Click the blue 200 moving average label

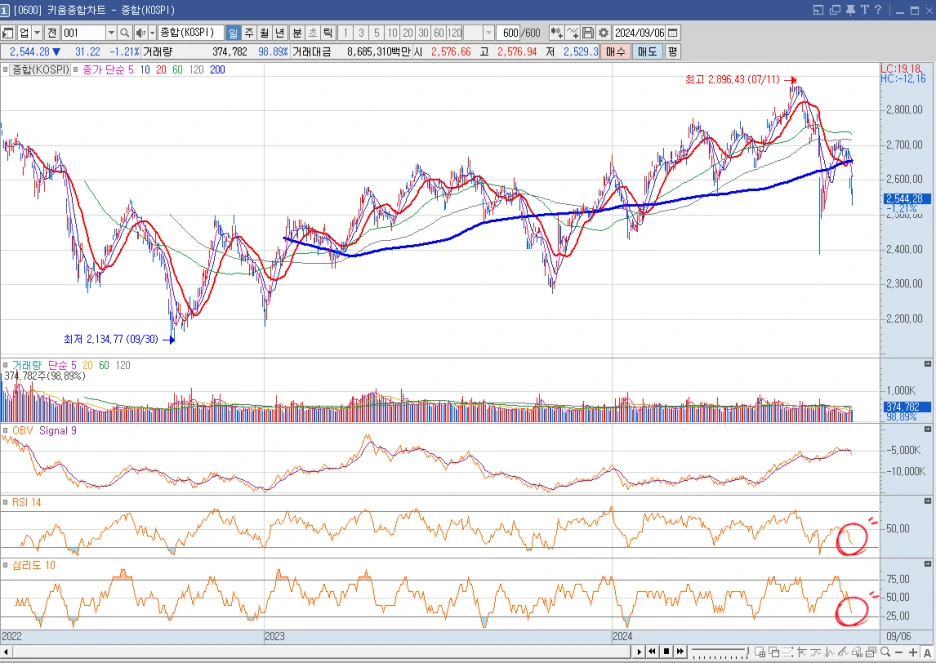pyautogui.click(x=217, y=70)
